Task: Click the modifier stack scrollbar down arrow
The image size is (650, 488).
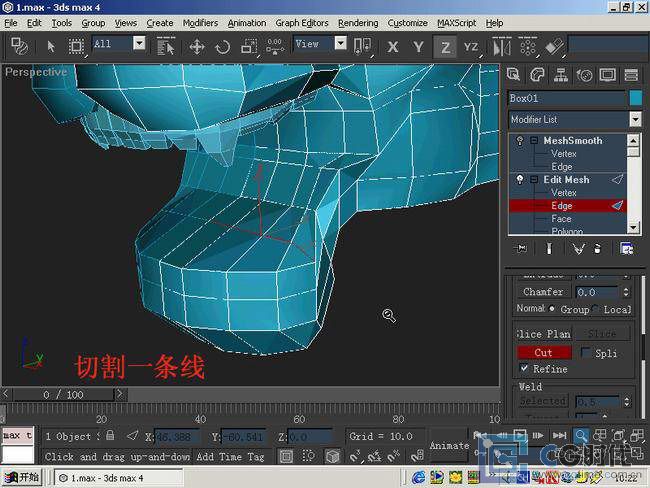Action: tap(633, 227)
